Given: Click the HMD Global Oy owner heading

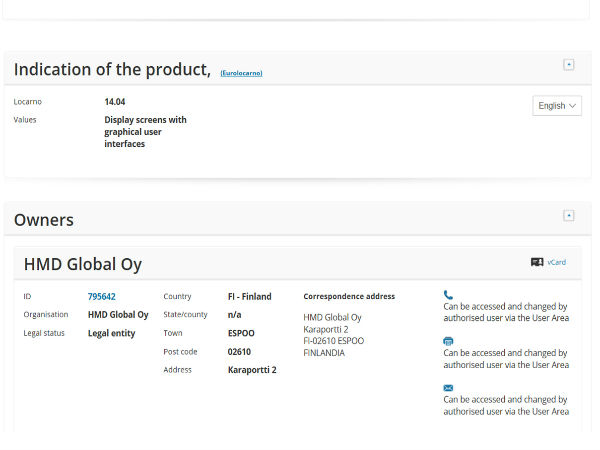Looking at the screenshot, I should click(83, 264).
